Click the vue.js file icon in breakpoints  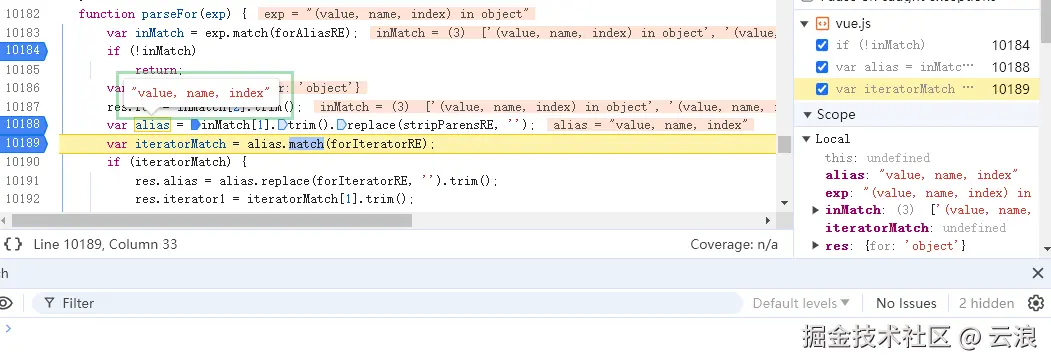[x=822, y=24]
